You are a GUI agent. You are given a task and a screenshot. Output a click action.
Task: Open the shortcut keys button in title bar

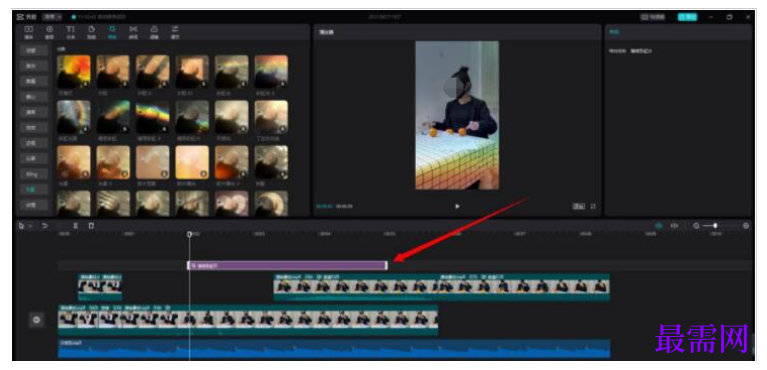(653, 17)
